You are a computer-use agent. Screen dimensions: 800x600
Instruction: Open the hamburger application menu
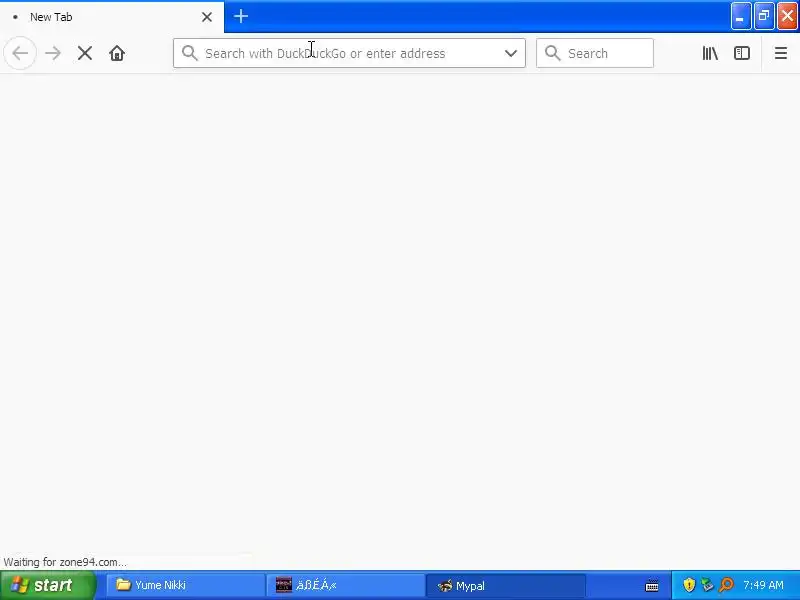click(x=781, y=53)
